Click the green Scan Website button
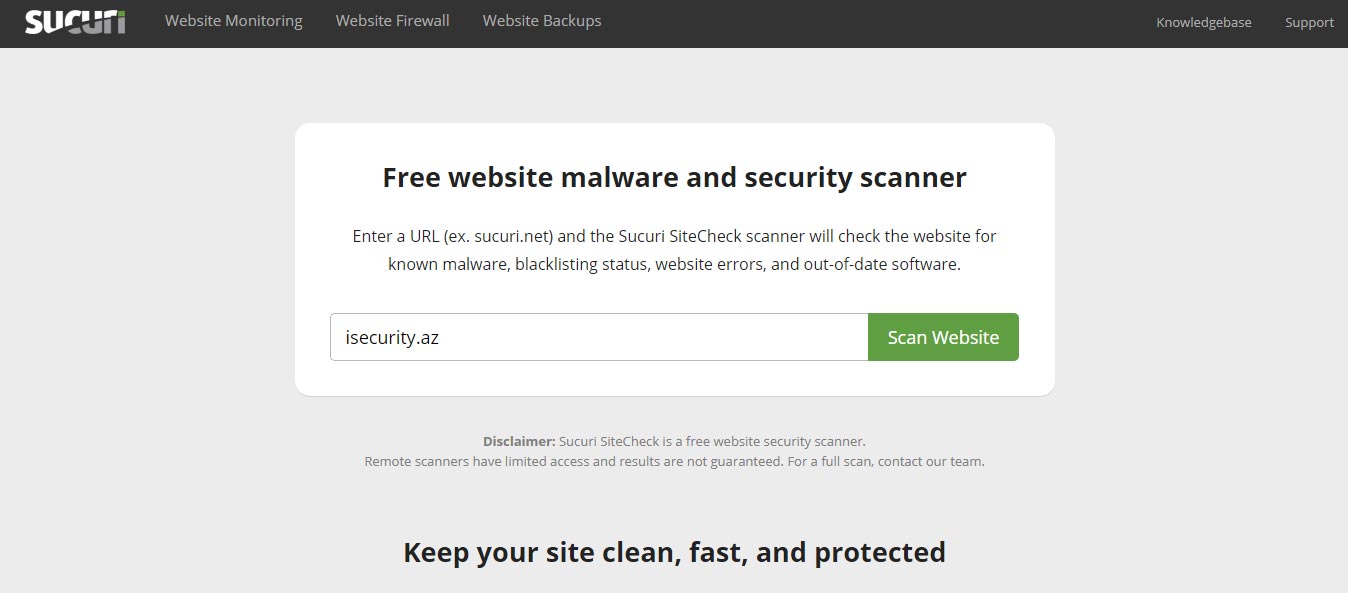The width and height of the screenshot is (1348, 593). (x=943, y=337)
